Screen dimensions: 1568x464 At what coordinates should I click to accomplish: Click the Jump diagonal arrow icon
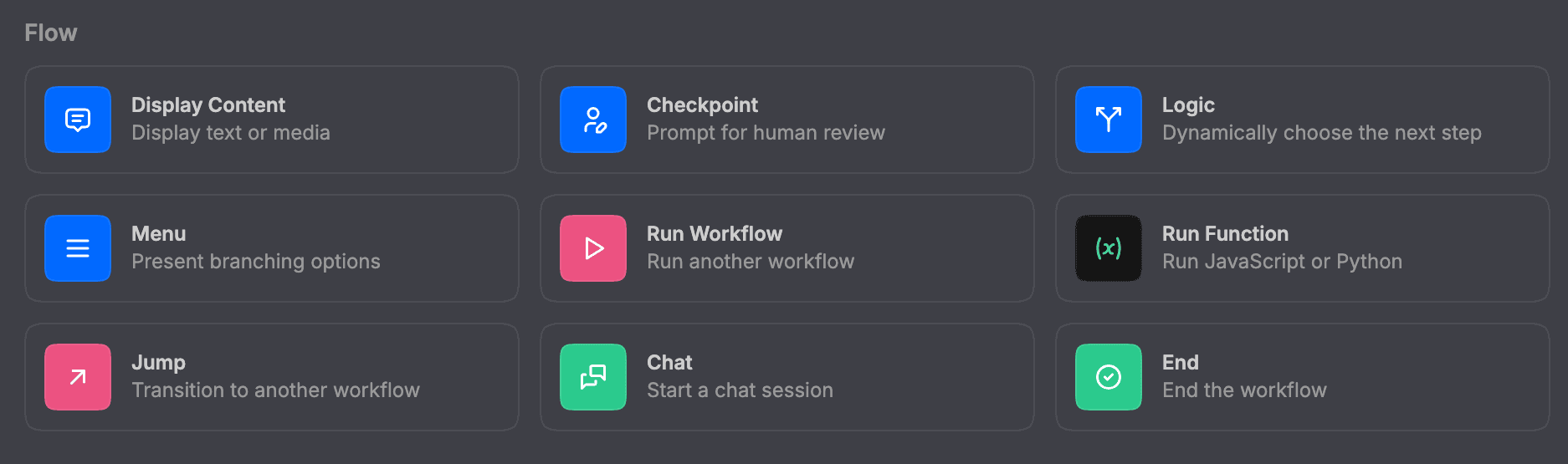pos(78,377)
